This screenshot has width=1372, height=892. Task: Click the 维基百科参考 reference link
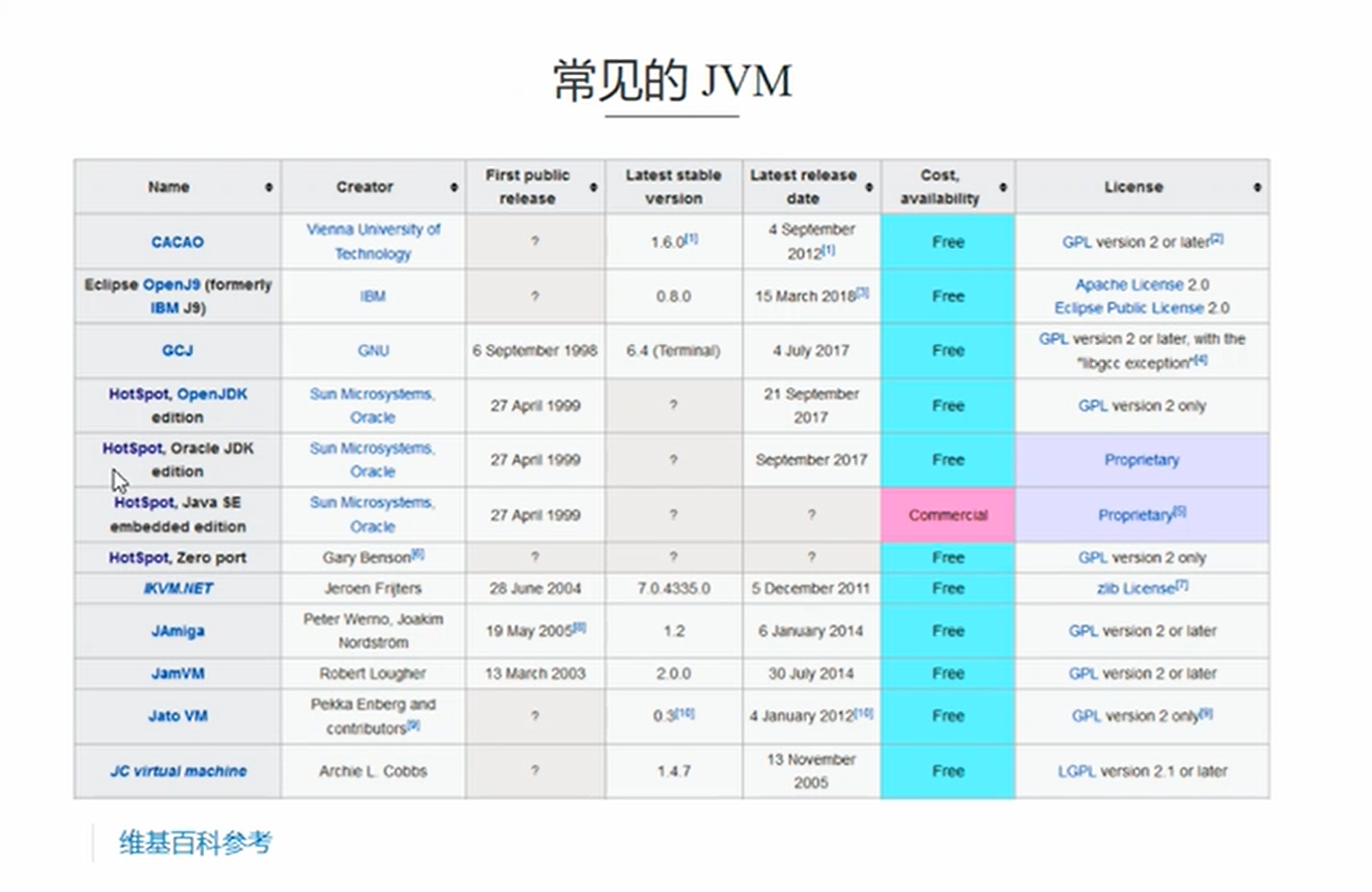[x=195, y=842]
